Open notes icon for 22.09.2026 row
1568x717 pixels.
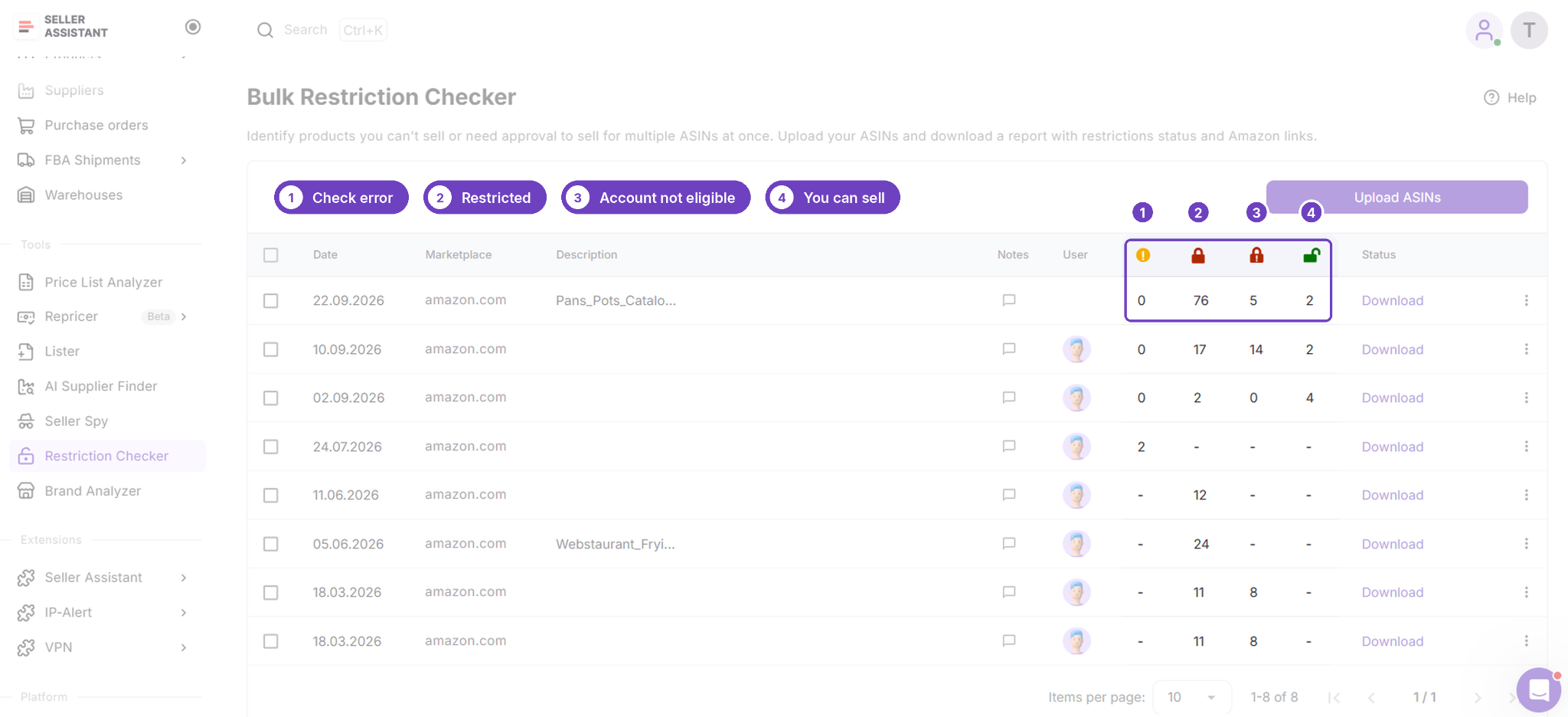[x=1009, y=300]
